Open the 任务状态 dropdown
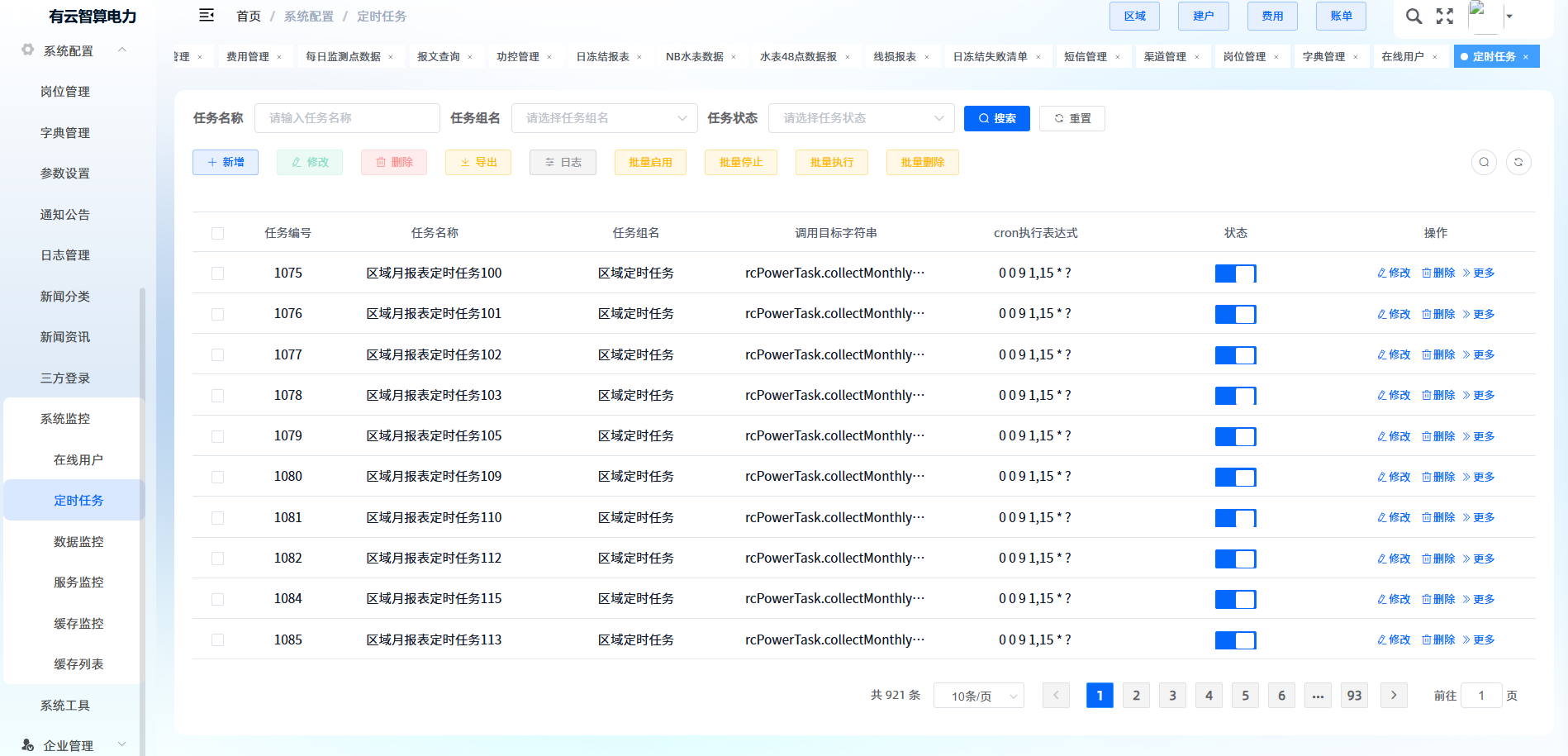Image resolution: width=1568 pixels, height=756 pixels. coord(861,118)
